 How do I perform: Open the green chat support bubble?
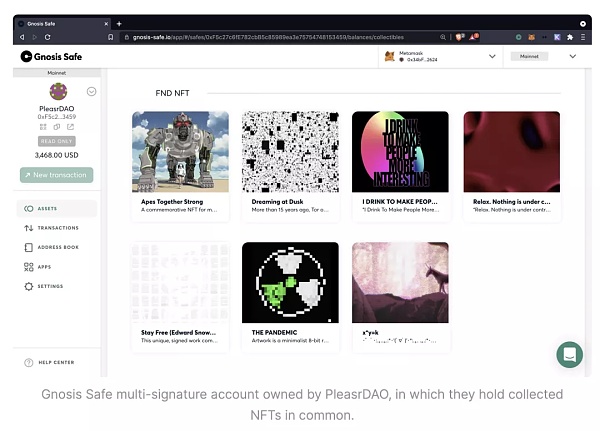point(570,354)
